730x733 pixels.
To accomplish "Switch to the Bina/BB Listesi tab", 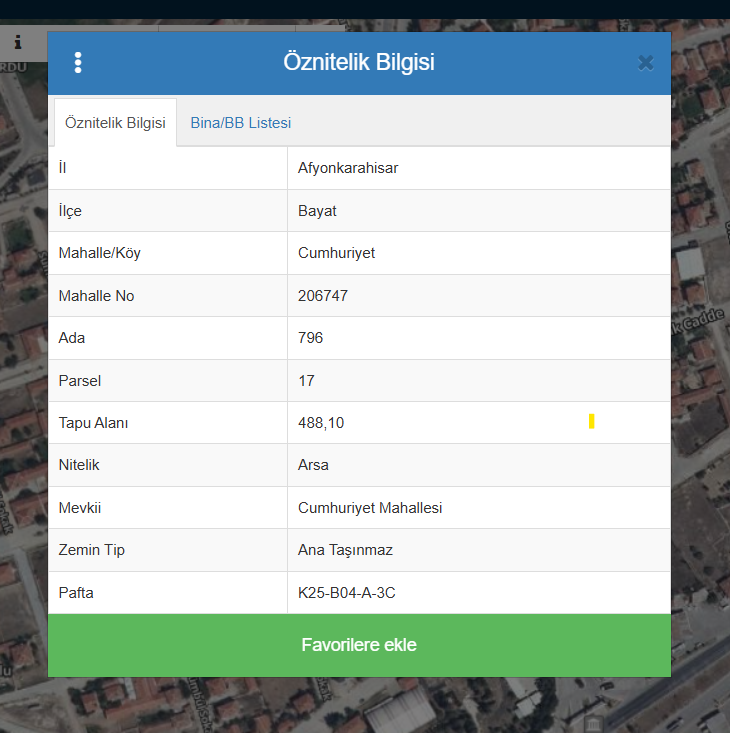I will click(240, 123).
